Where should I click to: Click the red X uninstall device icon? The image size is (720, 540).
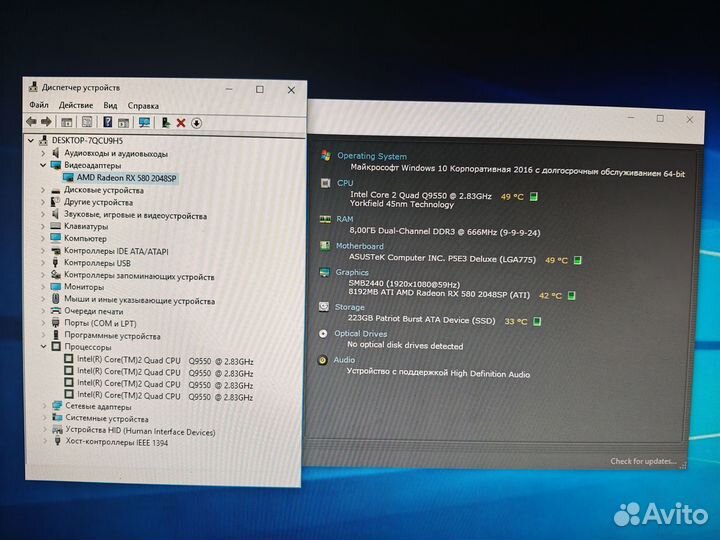tap(181, 122)
